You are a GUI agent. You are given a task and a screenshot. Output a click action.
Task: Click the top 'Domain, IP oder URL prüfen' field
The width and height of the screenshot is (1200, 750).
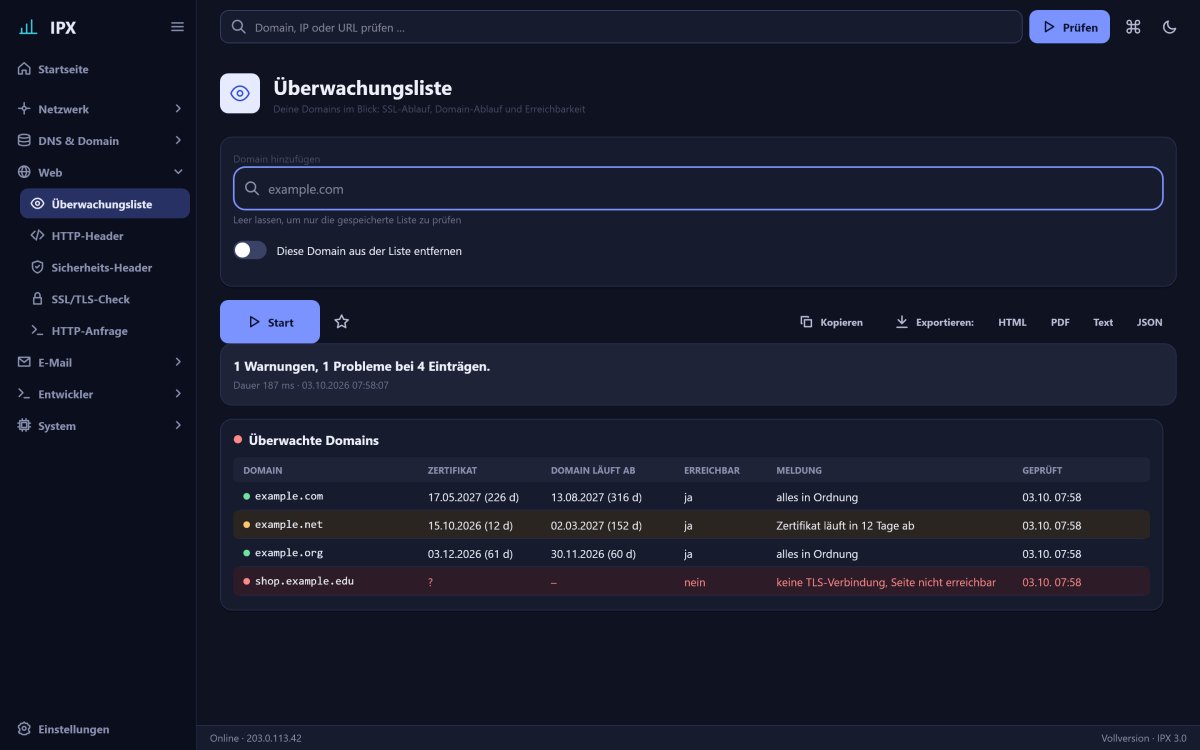[x=621, y=27]
